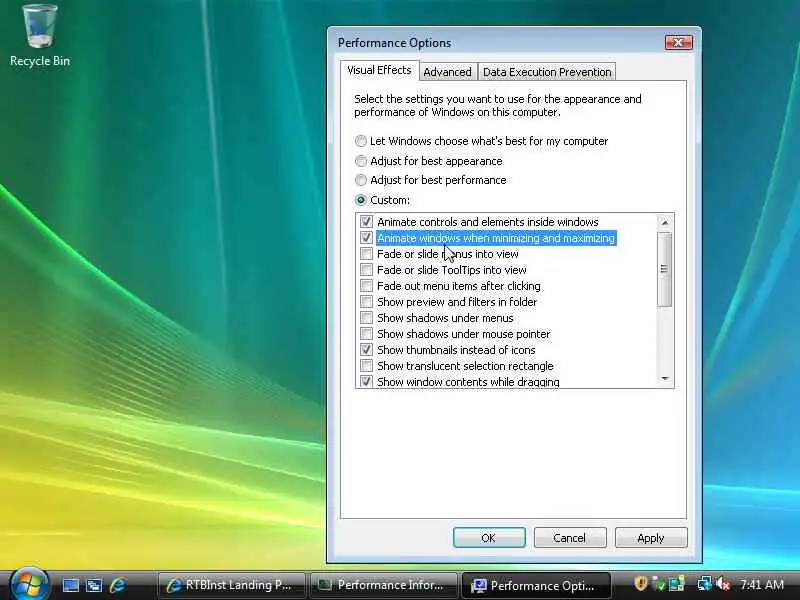Enable Show shadows under mouse pointer
Screen dimensions: 800x600
click(366, 334)
